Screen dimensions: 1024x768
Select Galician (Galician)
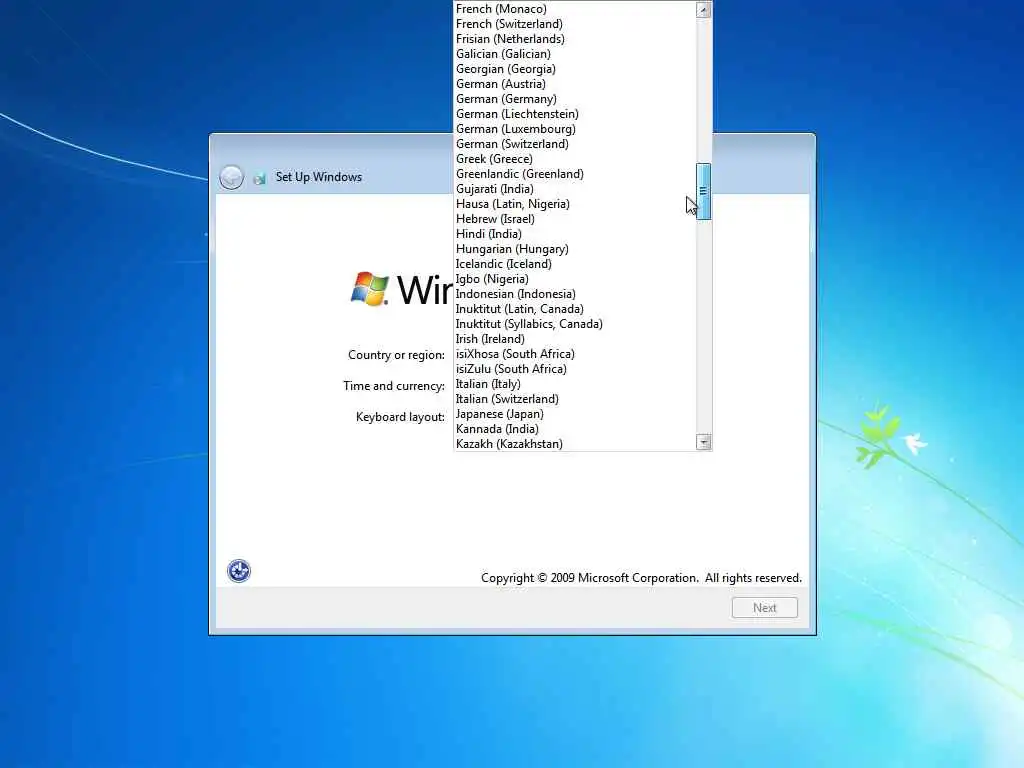(x=575, y=54)
